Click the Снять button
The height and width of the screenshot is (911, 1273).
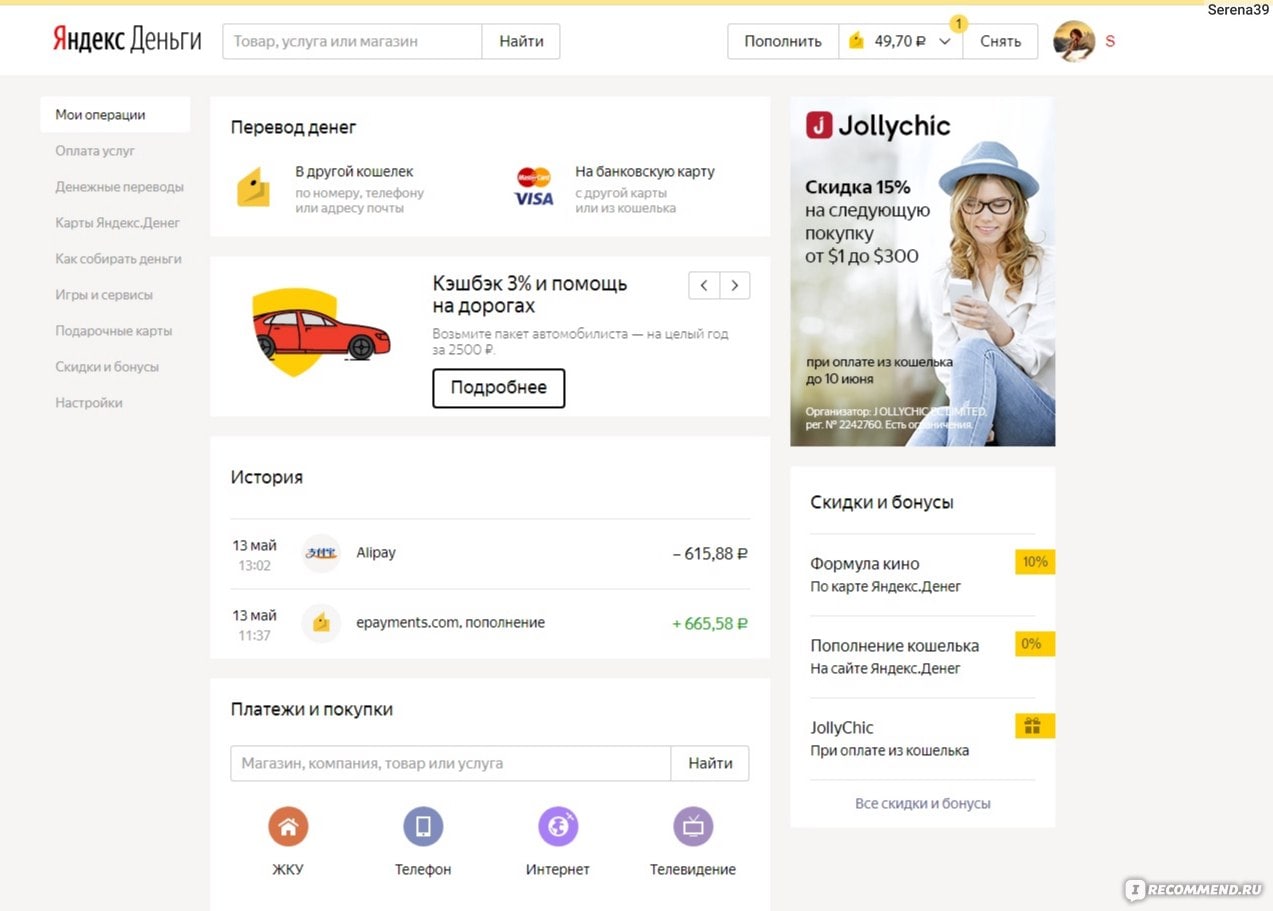[1000, 41]
